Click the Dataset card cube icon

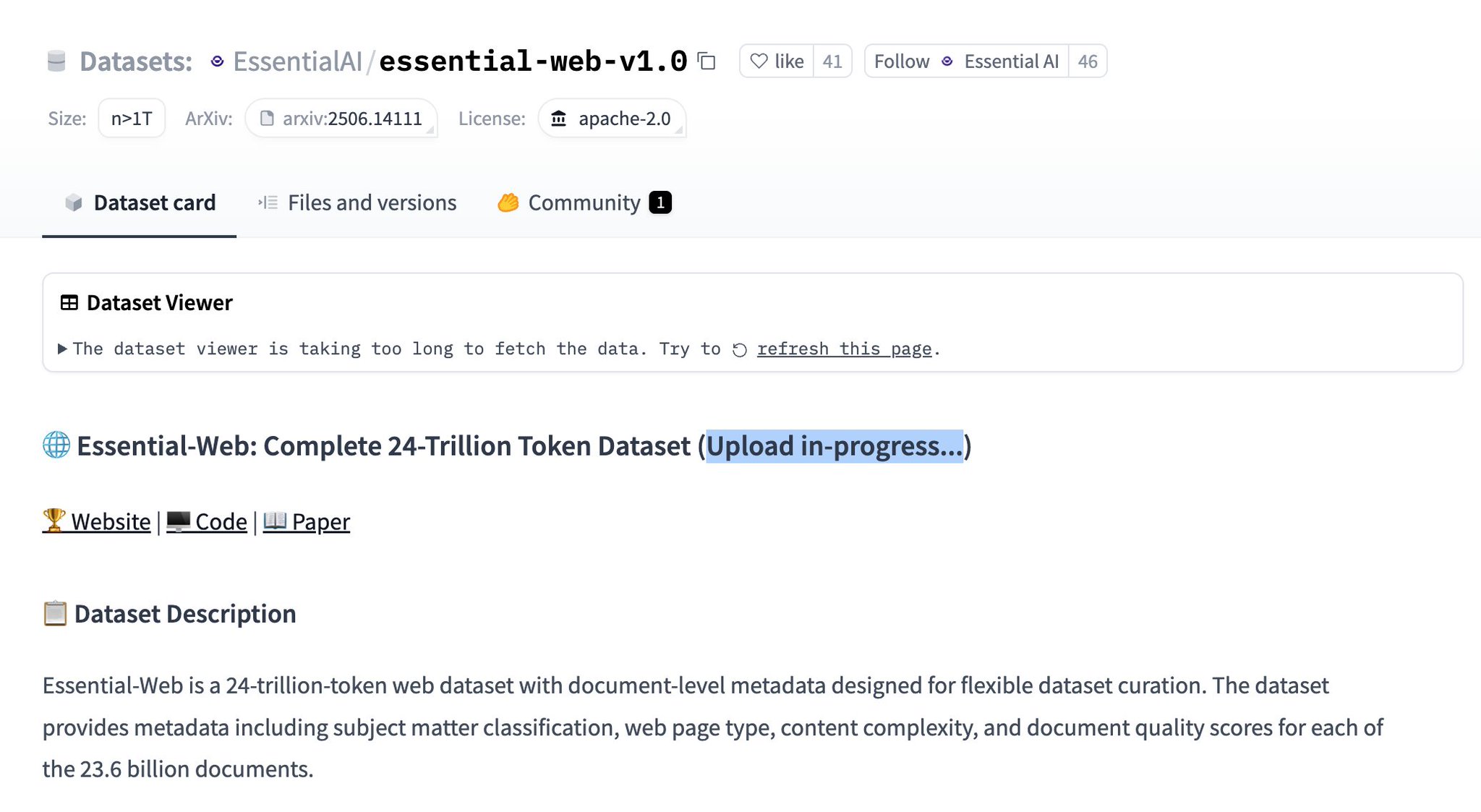[x=74, y=203]
